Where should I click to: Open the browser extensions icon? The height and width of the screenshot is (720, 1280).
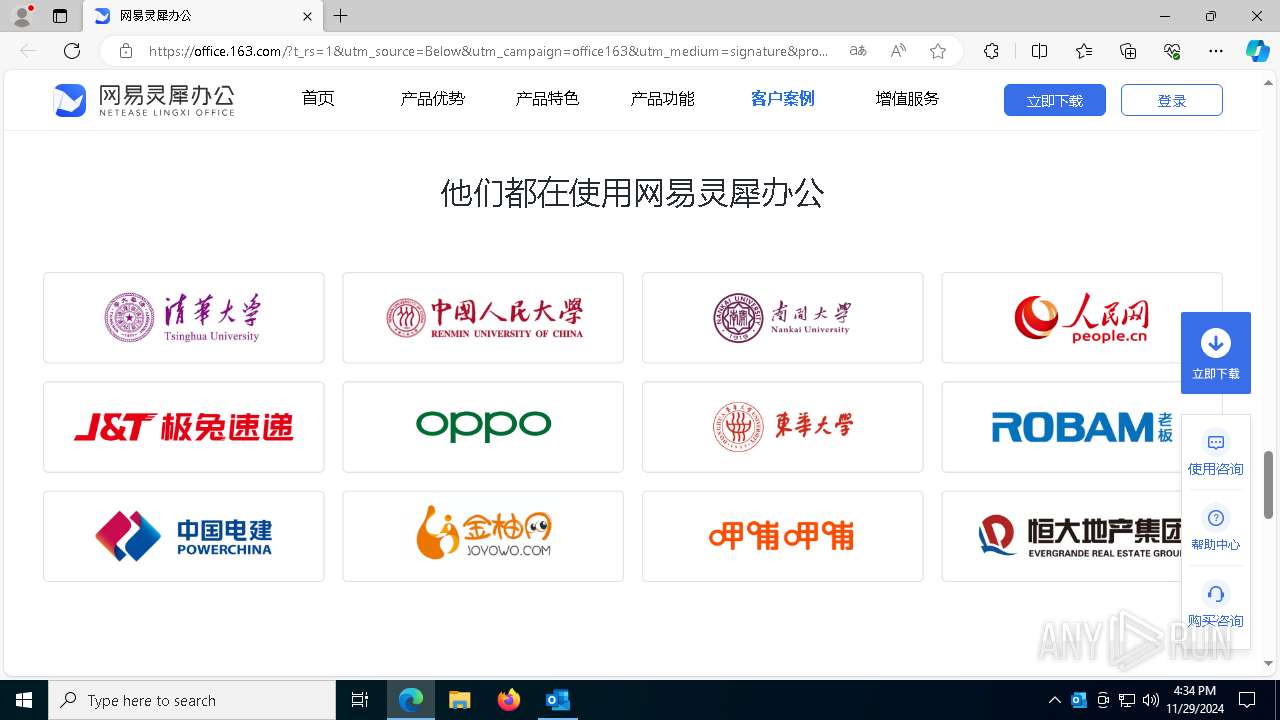click(991, 51)
